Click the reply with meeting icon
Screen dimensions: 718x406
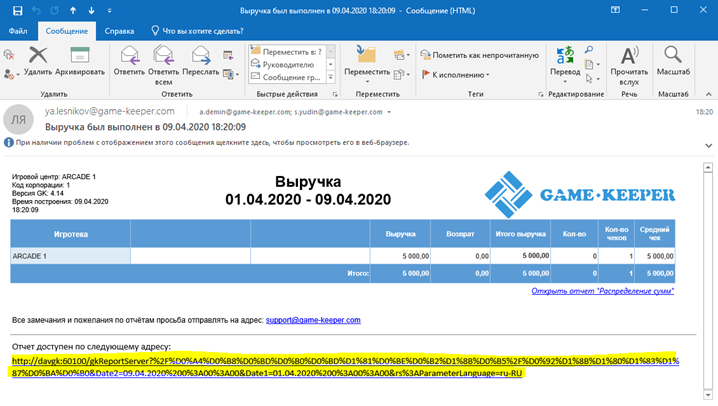[x=228, y=55]
